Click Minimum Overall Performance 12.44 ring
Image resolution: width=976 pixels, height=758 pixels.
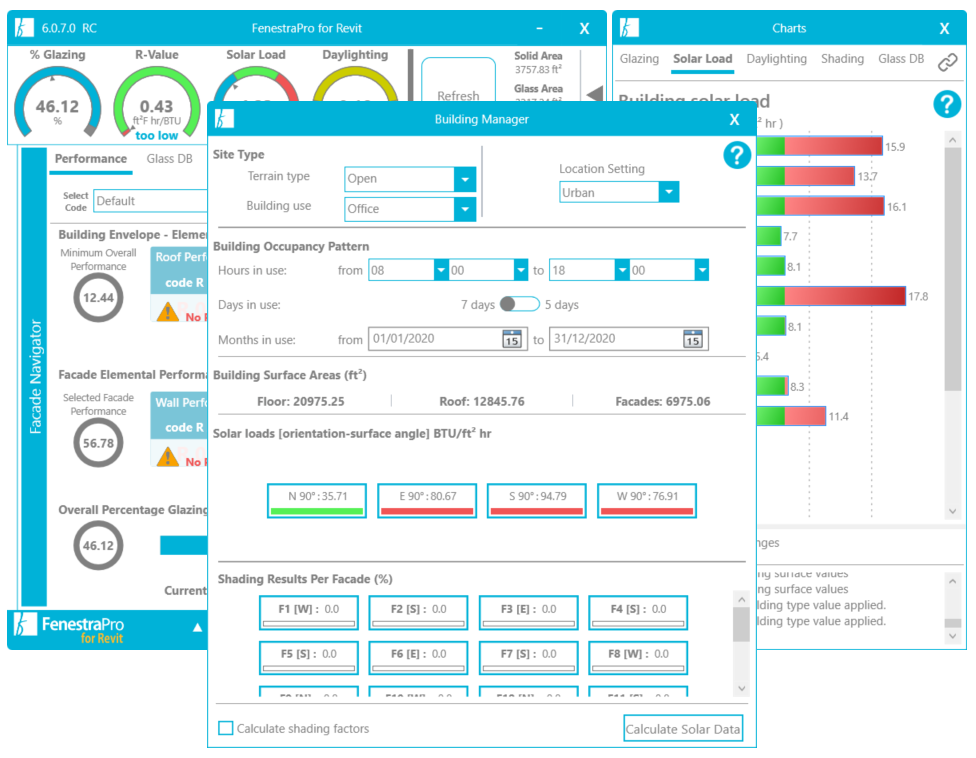pos(98,297)
